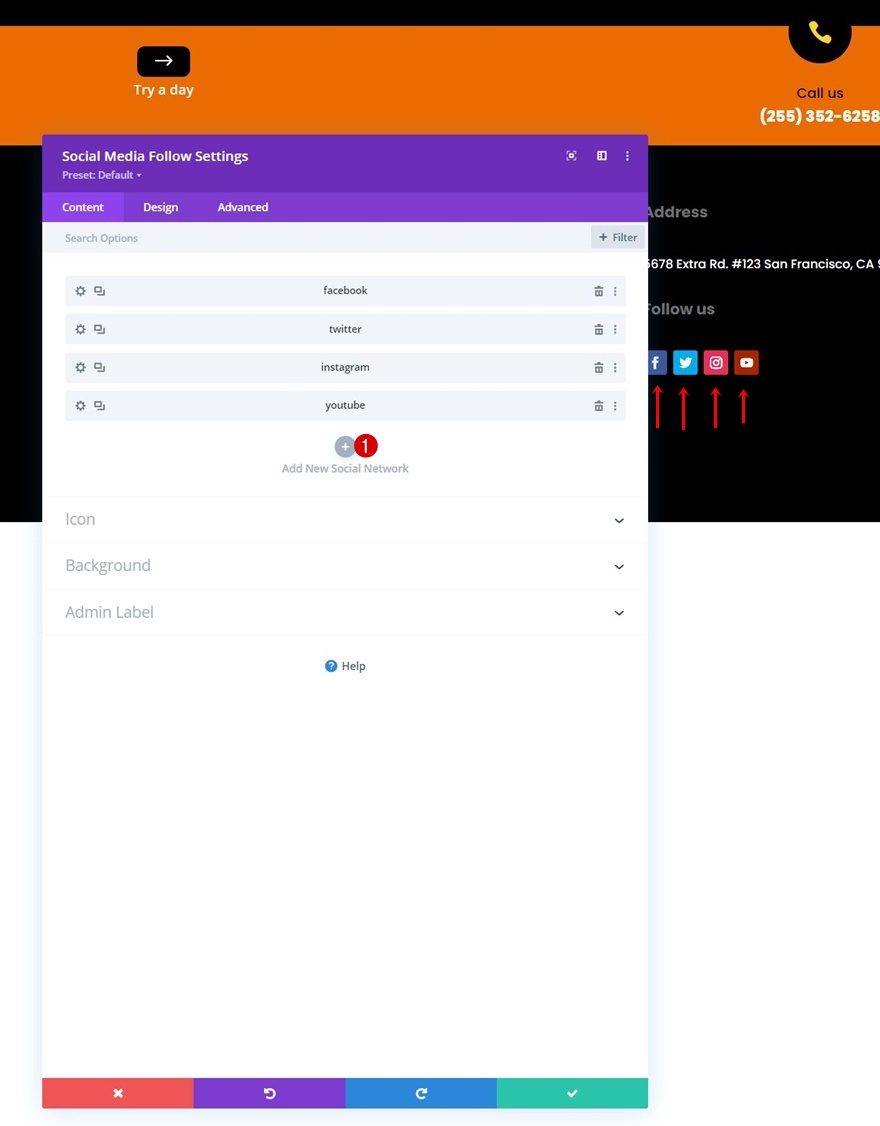Expand the Background section
Image resolution: width=880 pixels, height=1126 pixels.
point(345,566)
